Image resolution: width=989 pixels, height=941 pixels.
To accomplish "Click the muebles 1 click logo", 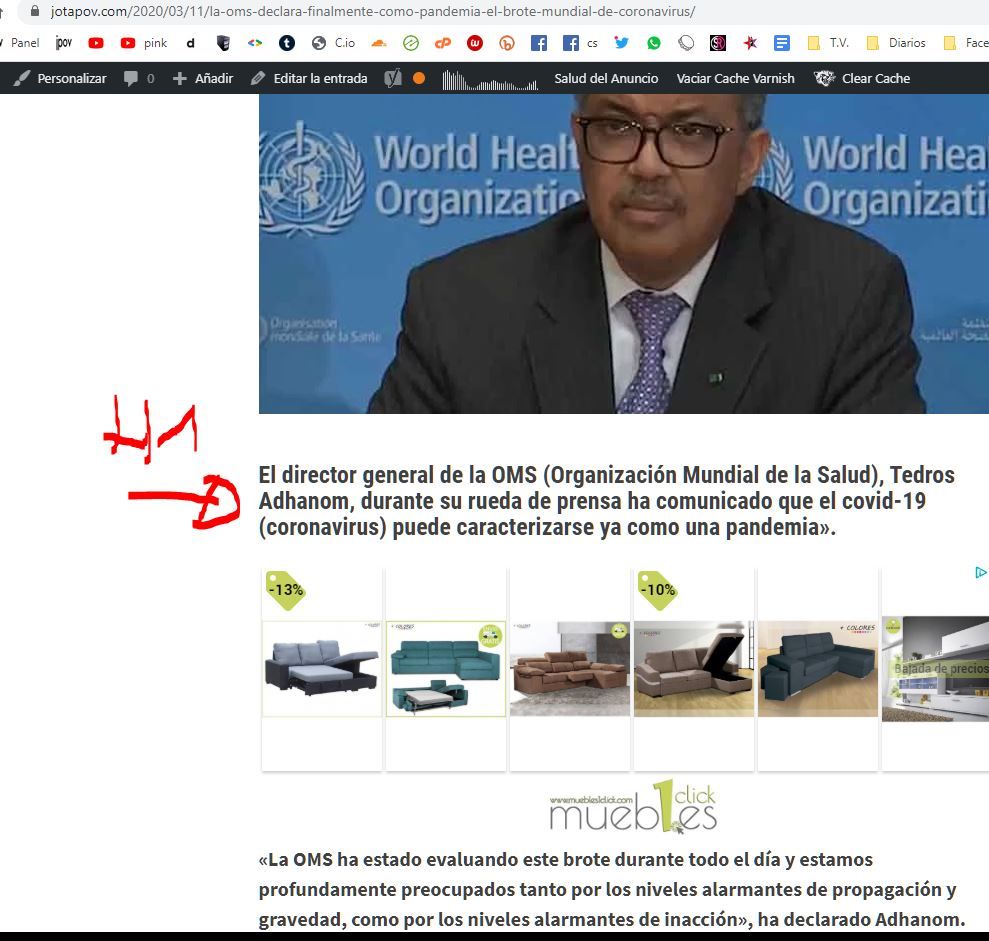I will [x=633, y=807].
